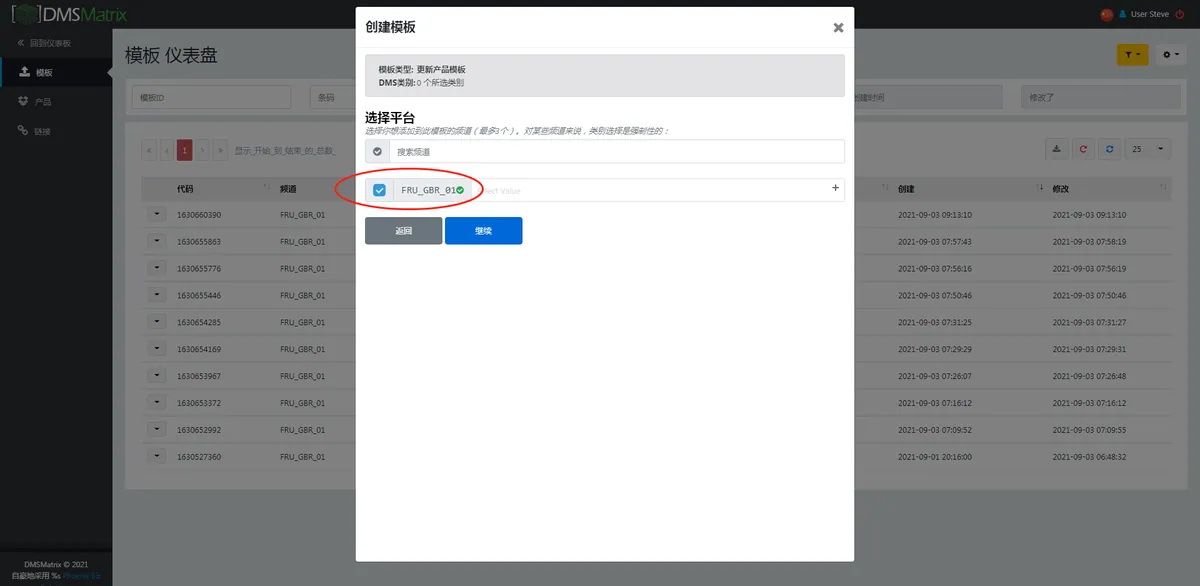Click into the 搜索频道 search field
This screenshot has width=1200, height=586.
point(617,151)
